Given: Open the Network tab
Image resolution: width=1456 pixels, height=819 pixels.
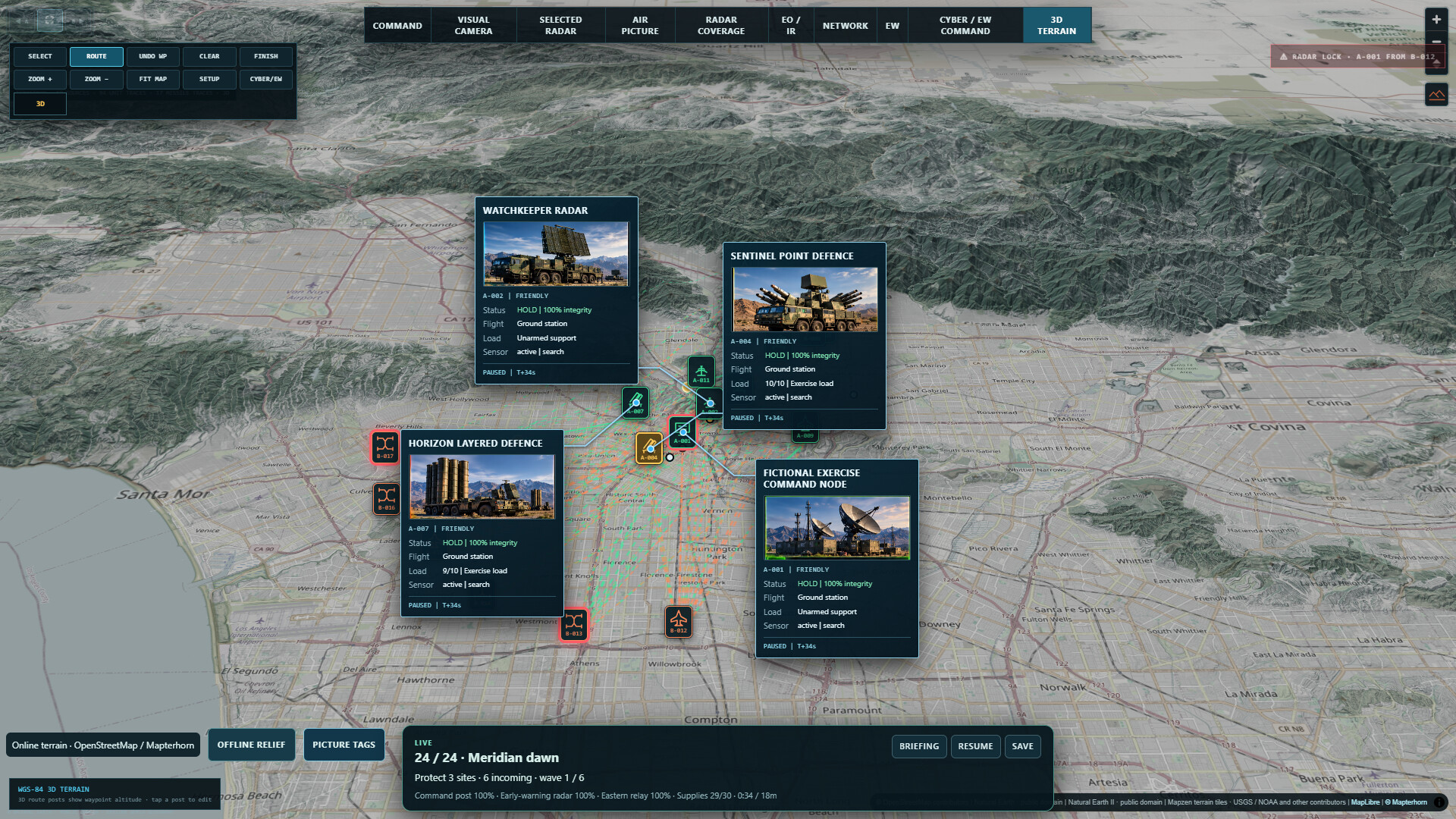Looking at the screenshot, I should [846, 25].
